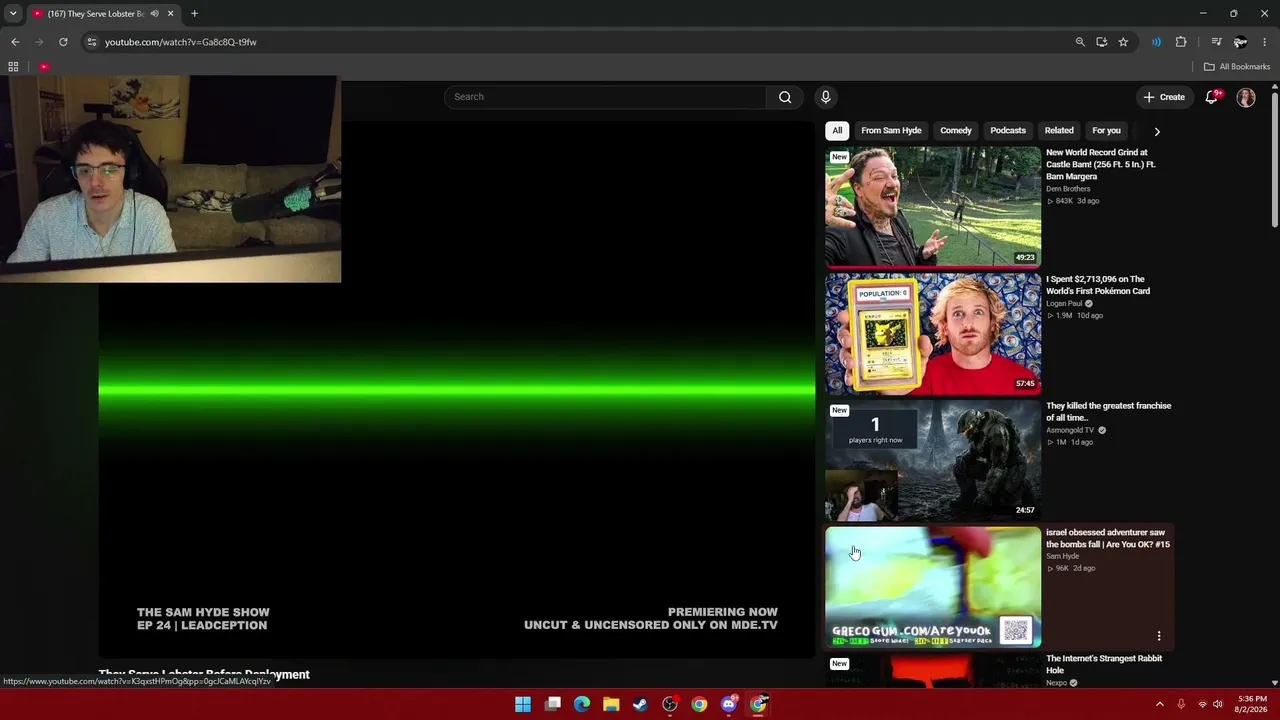The height and width of the screenshot is (720, 1280).
Task: Open 'They killed the greatest franchise' title
Action: (1108, 411)
